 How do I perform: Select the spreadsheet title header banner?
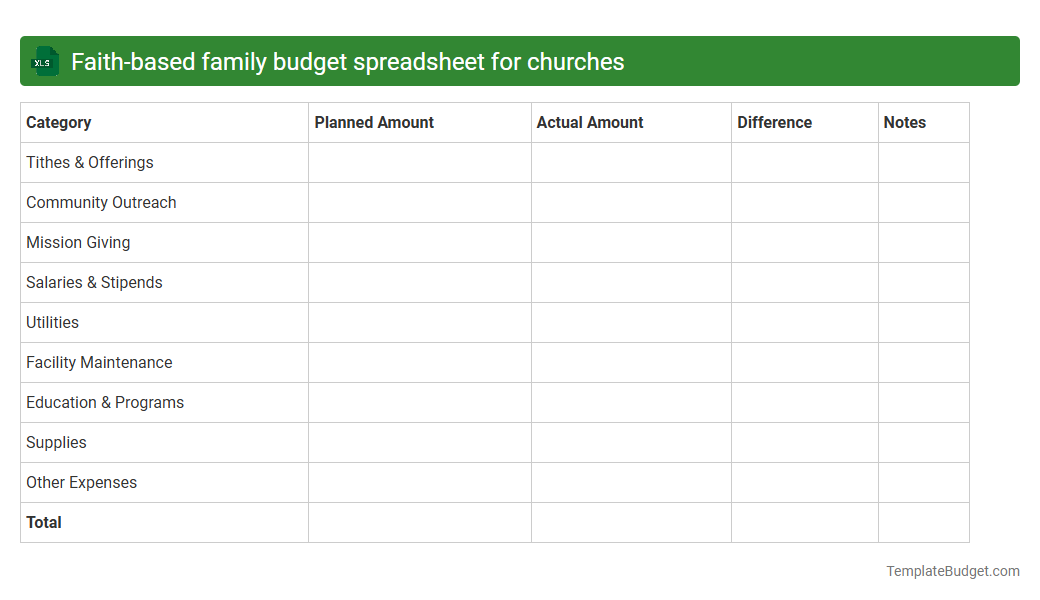520,61
